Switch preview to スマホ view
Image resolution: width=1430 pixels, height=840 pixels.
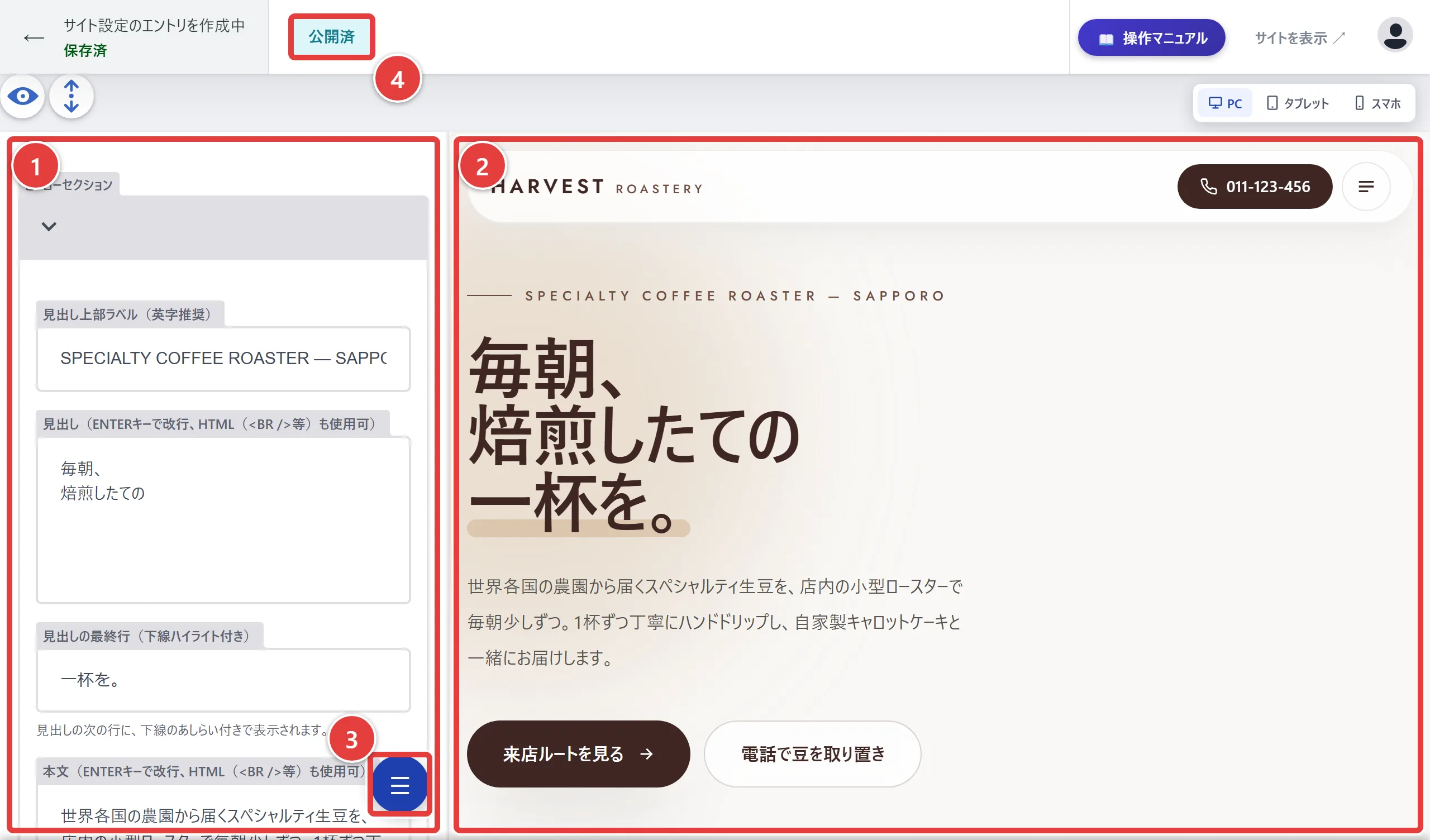pyautogui.click(x=1378, y=103)
